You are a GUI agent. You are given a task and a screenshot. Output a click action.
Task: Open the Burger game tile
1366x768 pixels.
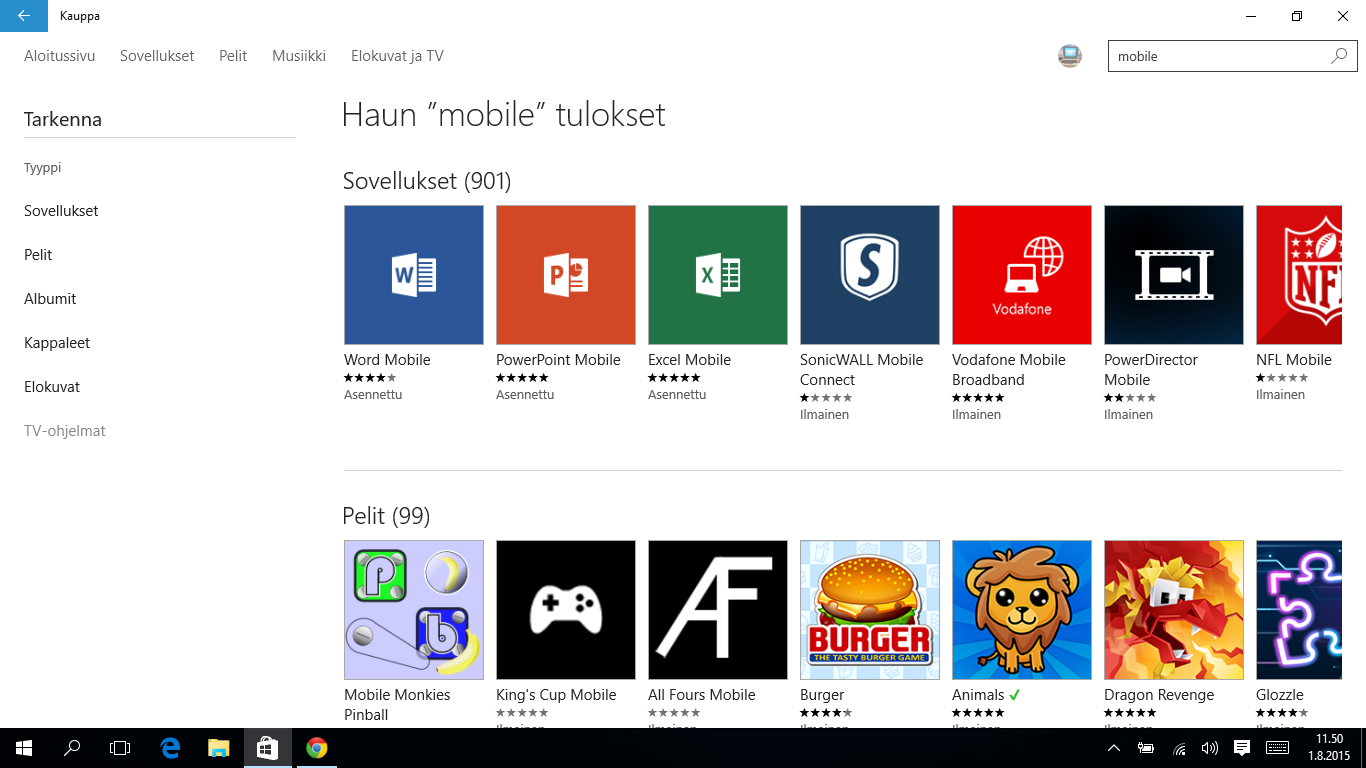(x=870, y=610)
